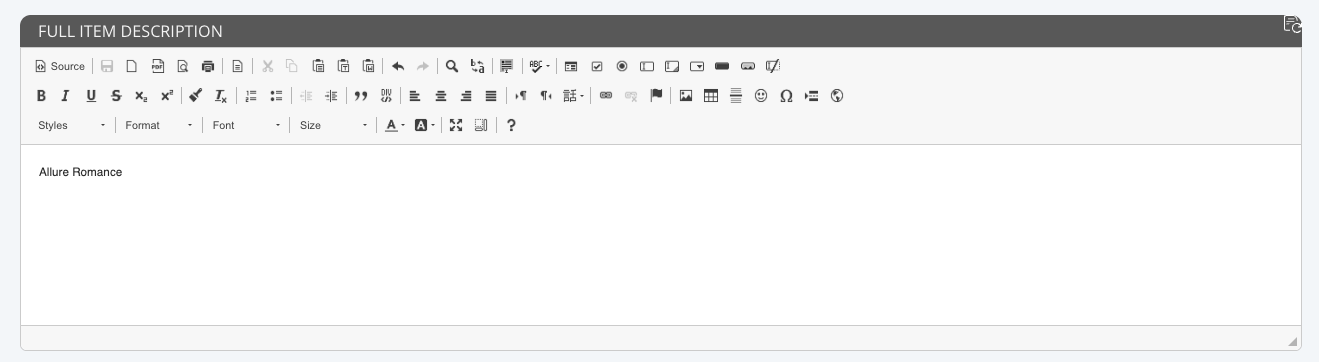
Task: Open the Set Language dropdown
Action: coord(574,96)
